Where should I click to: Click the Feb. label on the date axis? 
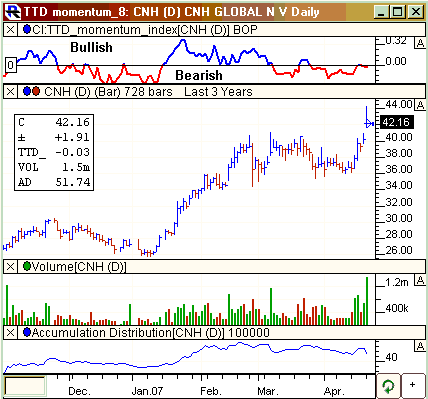click(211, 391)
